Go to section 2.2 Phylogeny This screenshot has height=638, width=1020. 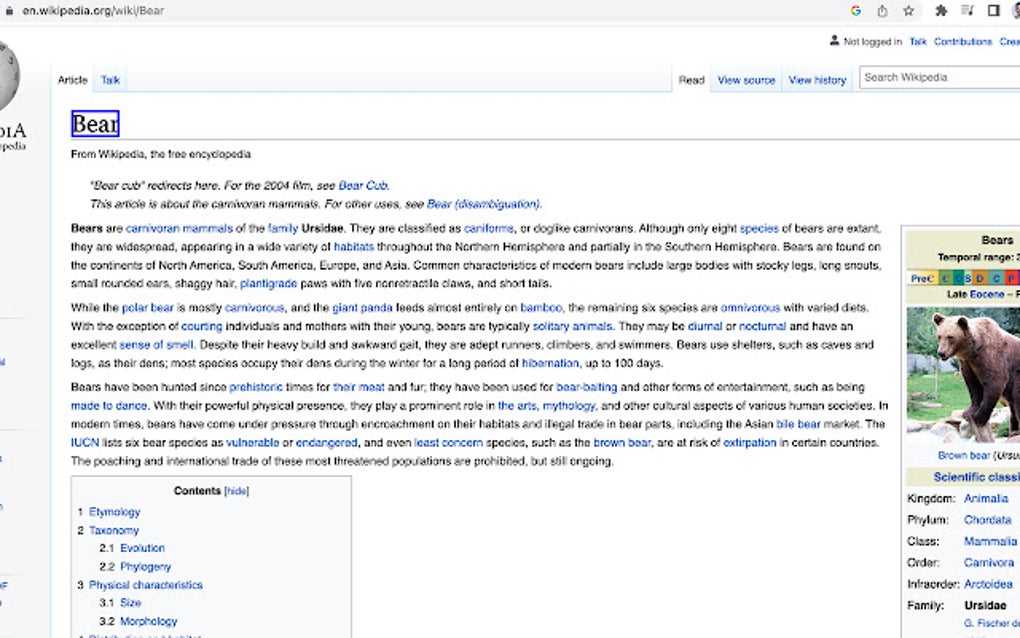click(x=146, y=566)
